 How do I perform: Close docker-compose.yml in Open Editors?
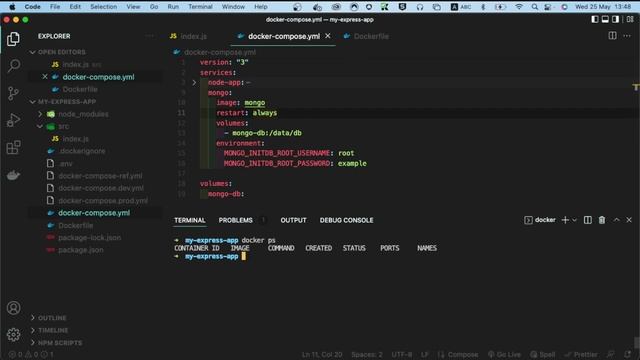pos(45,77)
